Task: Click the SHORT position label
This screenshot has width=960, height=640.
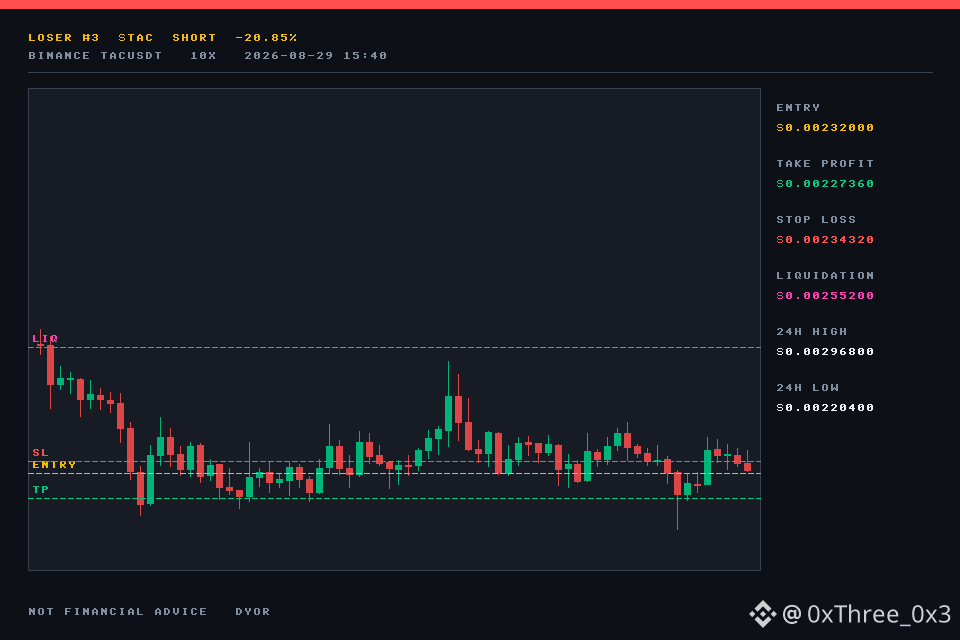Action: tap(194, 38)
